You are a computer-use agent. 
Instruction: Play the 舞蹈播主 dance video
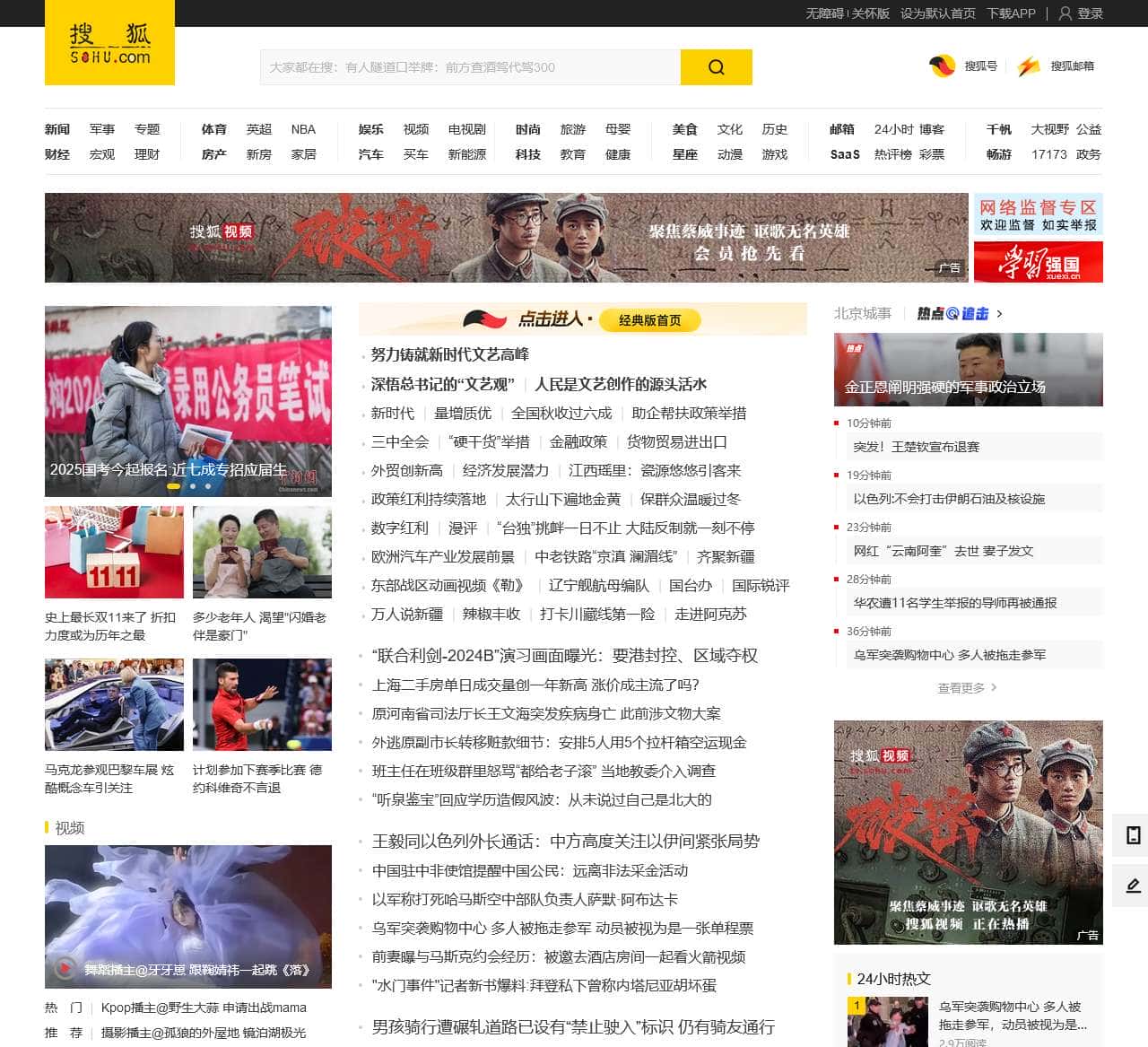pos(64,969)
